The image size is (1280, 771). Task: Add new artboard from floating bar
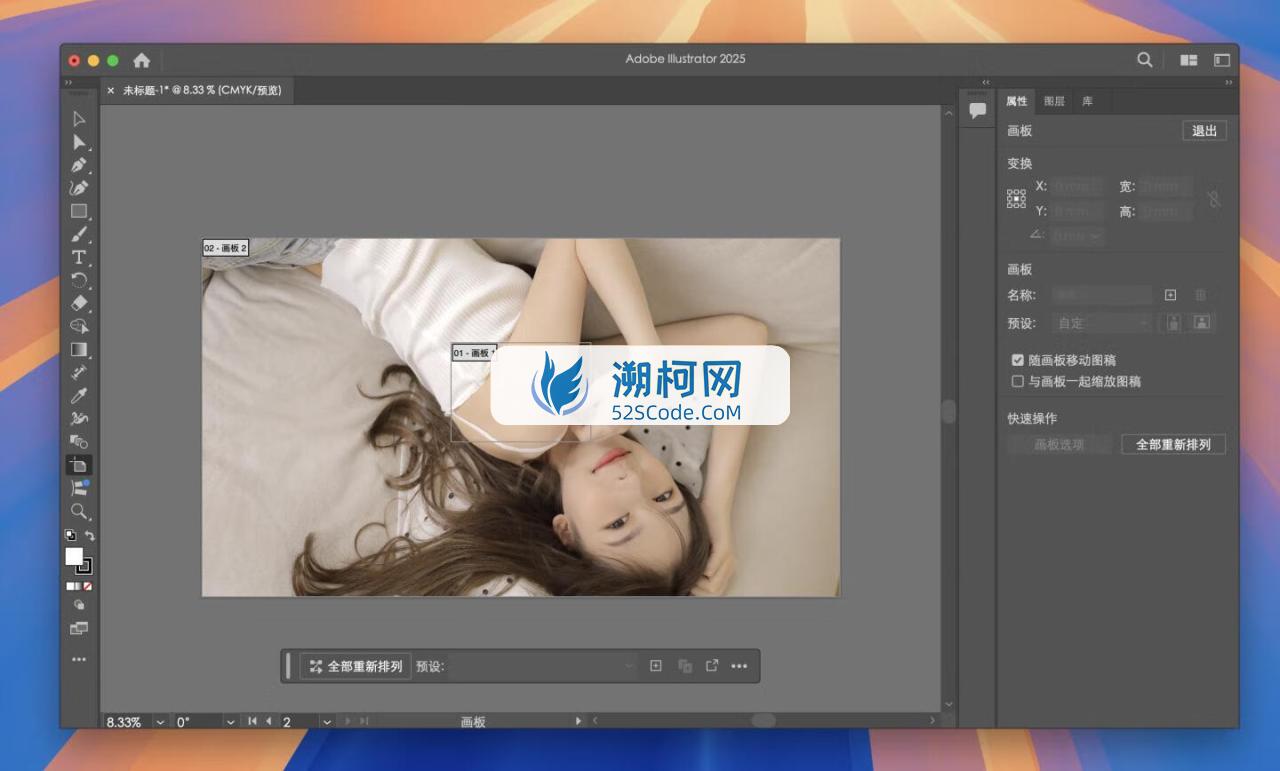tap(656, 666)
